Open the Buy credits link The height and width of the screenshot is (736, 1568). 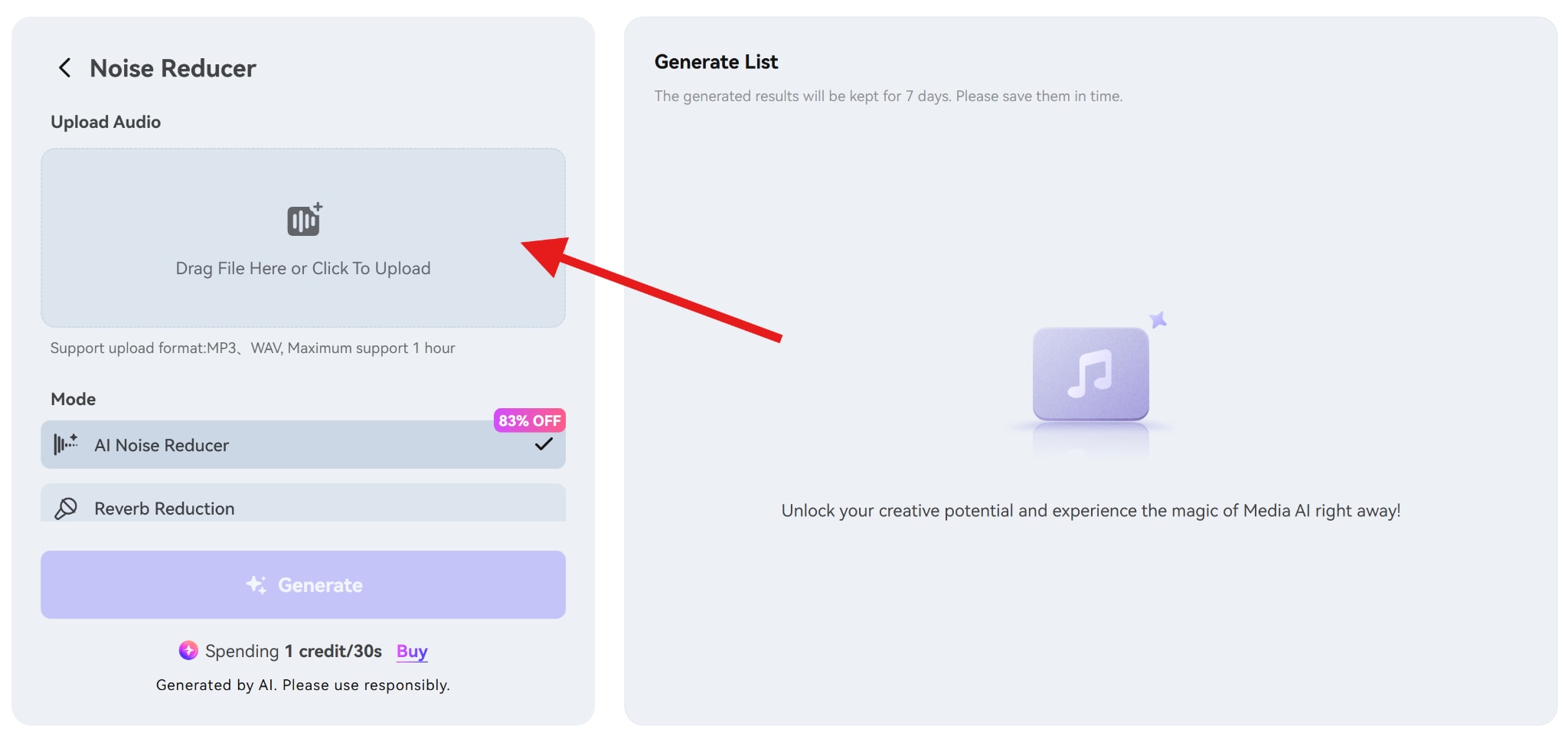[411, 652]
